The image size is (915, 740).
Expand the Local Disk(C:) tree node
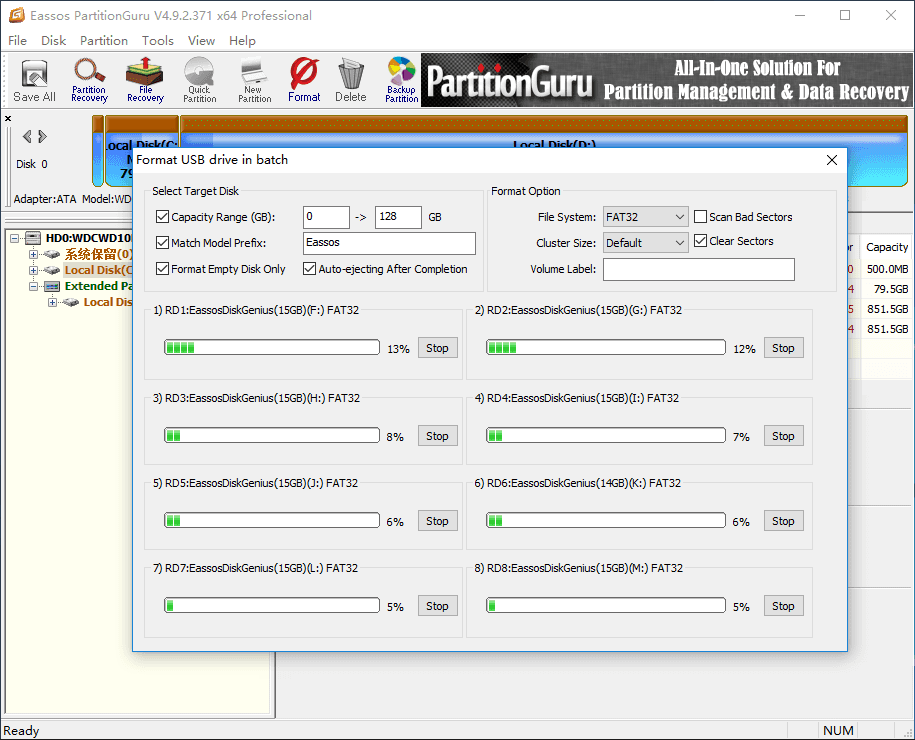tap(33, 270)
